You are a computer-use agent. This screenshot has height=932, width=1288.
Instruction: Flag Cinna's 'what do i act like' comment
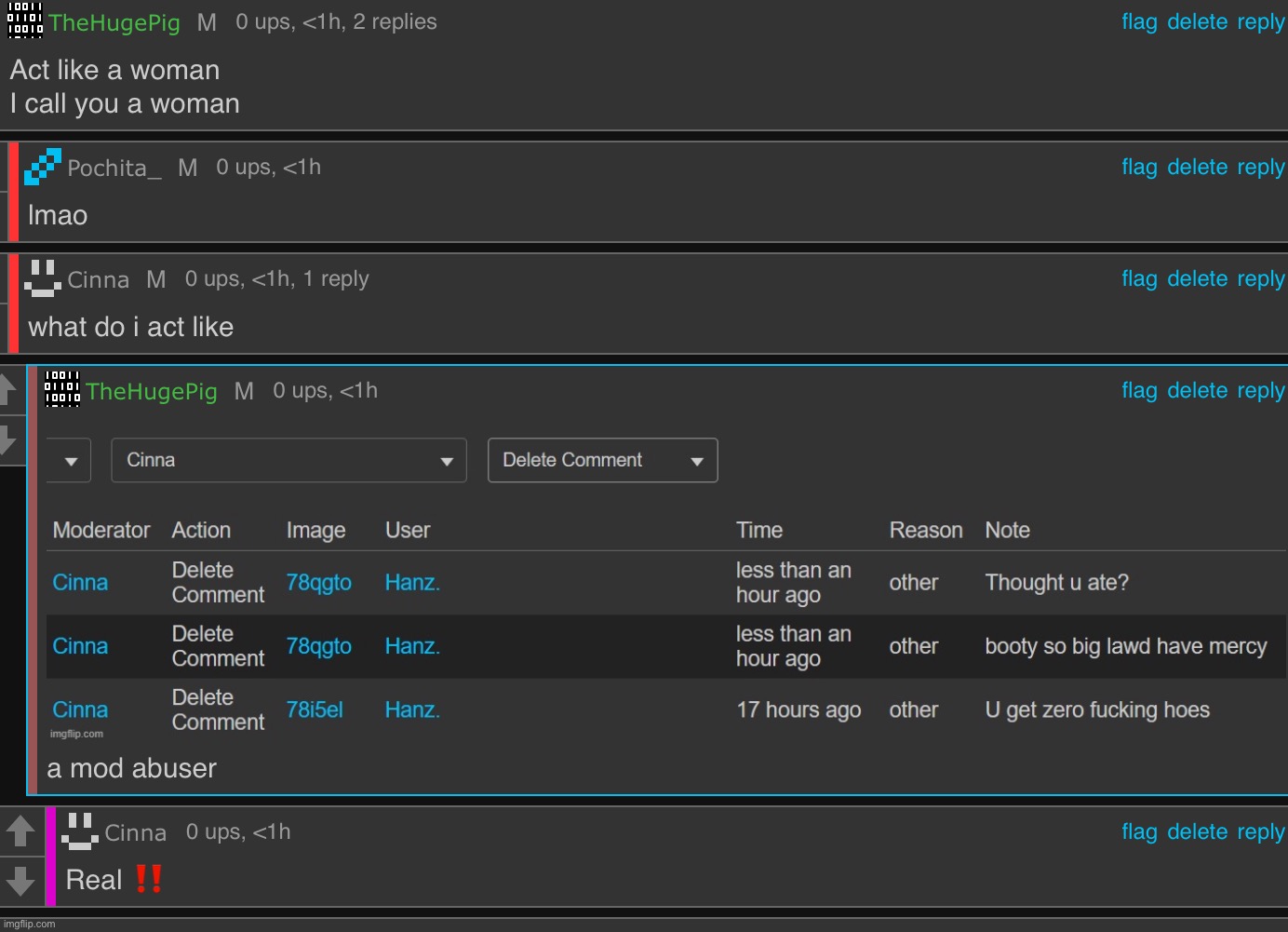(1139, 278)
